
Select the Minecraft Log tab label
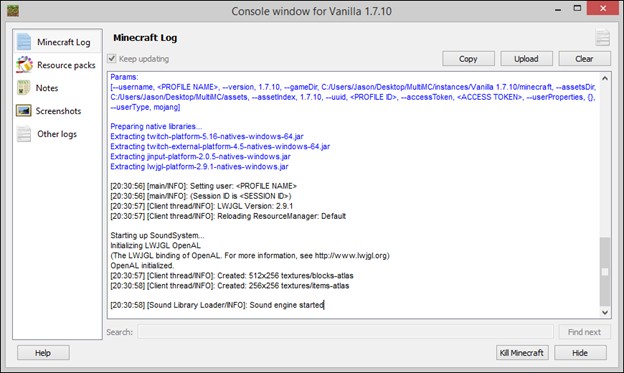click(x=64, y=42)
